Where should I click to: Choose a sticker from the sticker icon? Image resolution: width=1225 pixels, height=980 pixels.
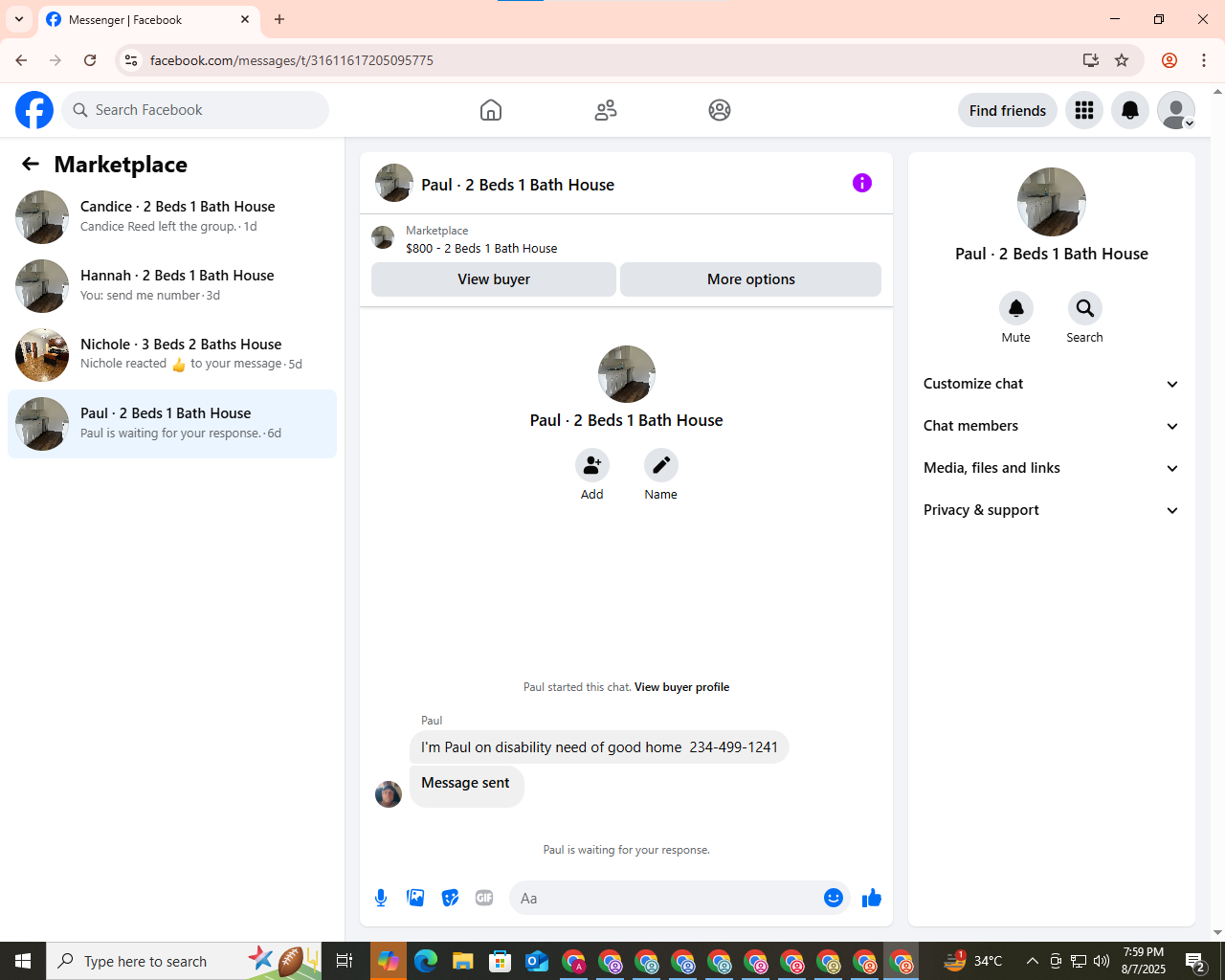[450, 898]
